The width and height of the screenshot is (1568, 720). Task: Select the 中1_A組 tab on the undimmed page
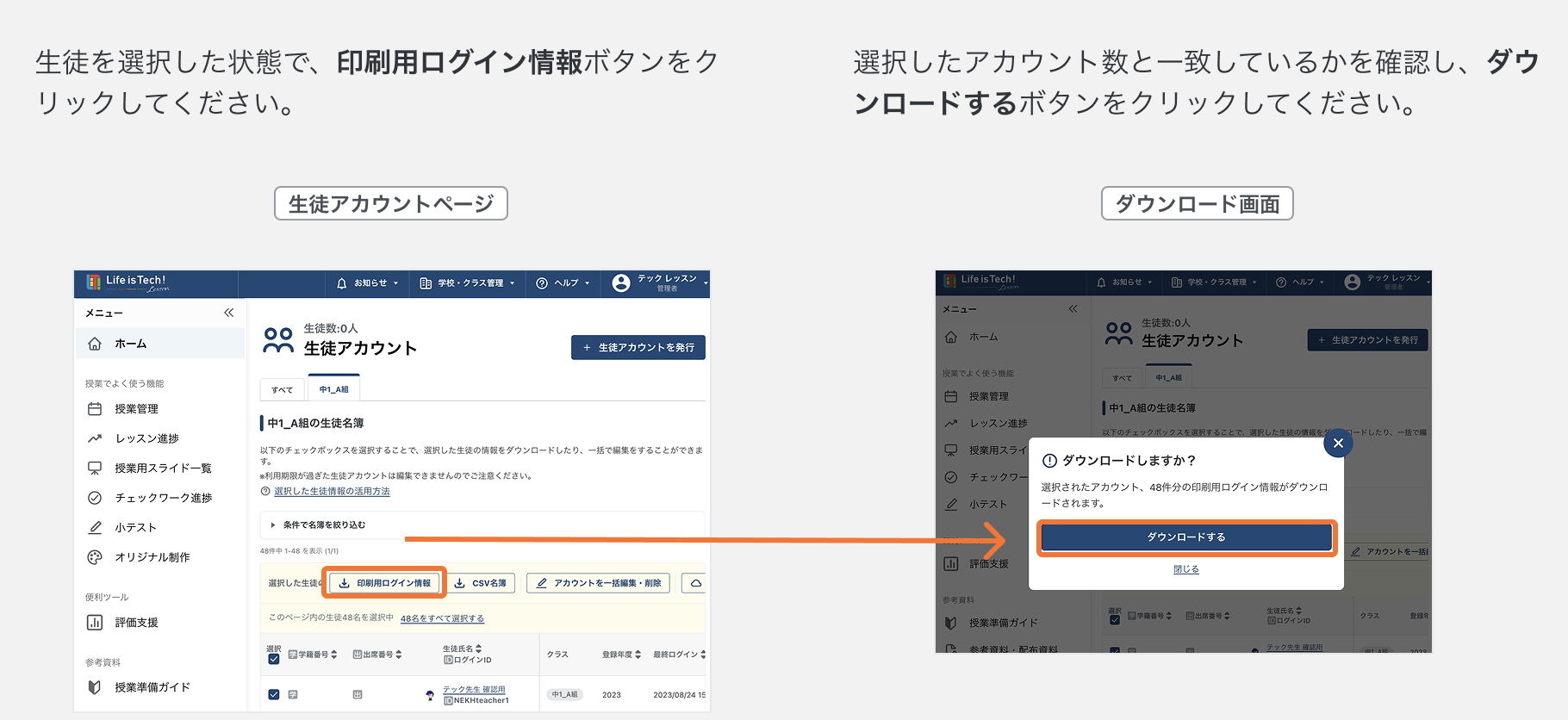[333, 390]
